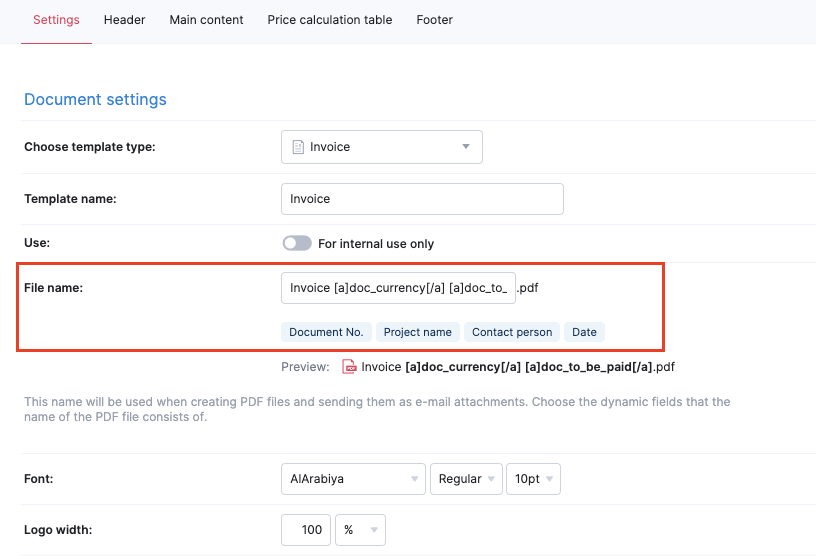Click the PDF file icon in preview
The height and width of the screenshot is (556, 816).
pyautogui.click(x=350, y=367)
